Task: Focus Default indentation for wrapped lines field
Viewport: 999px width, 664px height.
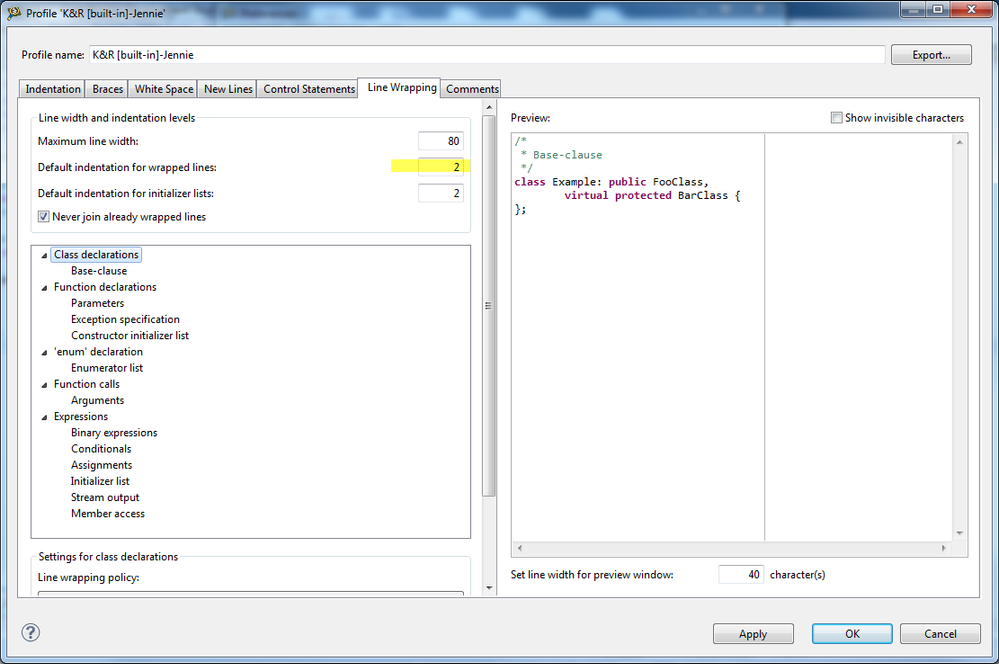Action: 441,167
